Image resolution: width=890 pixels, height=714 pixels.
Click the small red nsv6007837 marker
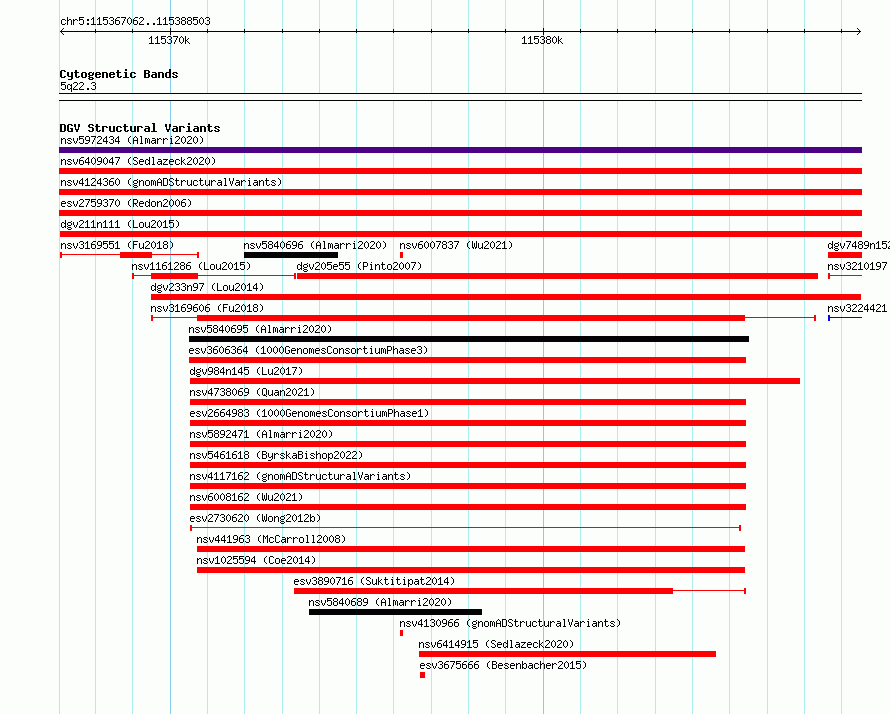(x=401, y=255)
